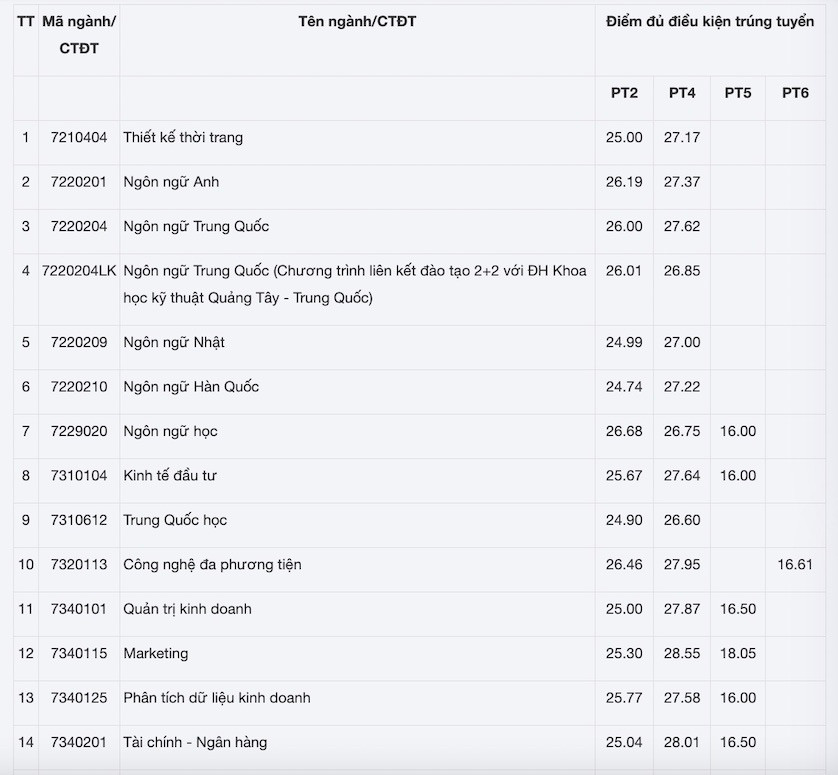Click PT6 score 16.61 for Công nghệ đa phương tiện
Viewport: 838px width, 775px height.
tap(795, 565)
